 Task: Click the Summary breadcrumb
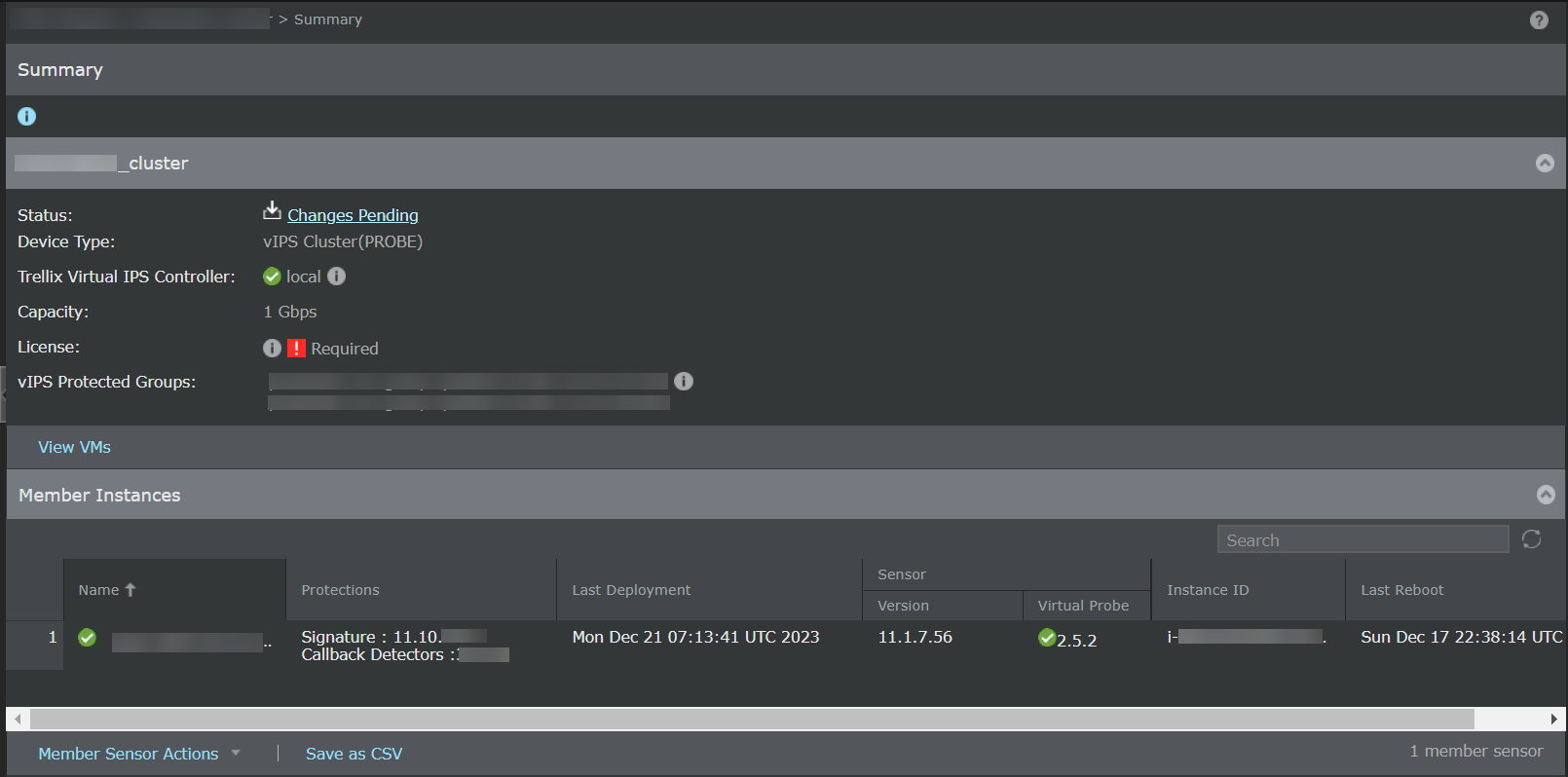click(328, 19)
